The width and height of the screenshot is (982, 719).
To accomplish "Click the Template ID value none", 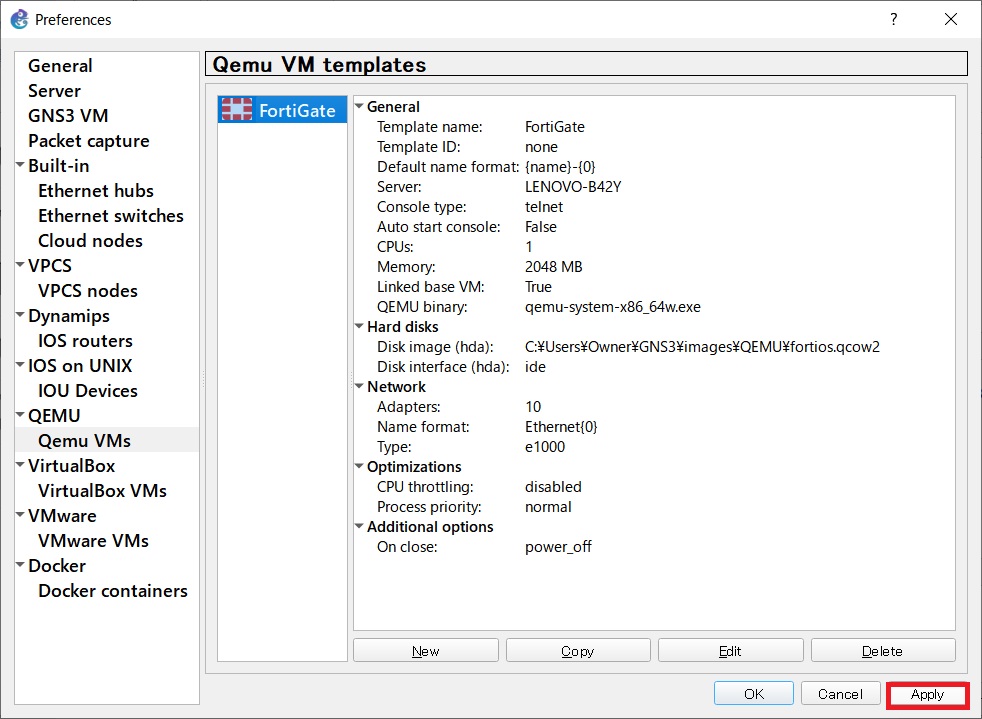I will [x=541, y=147].
